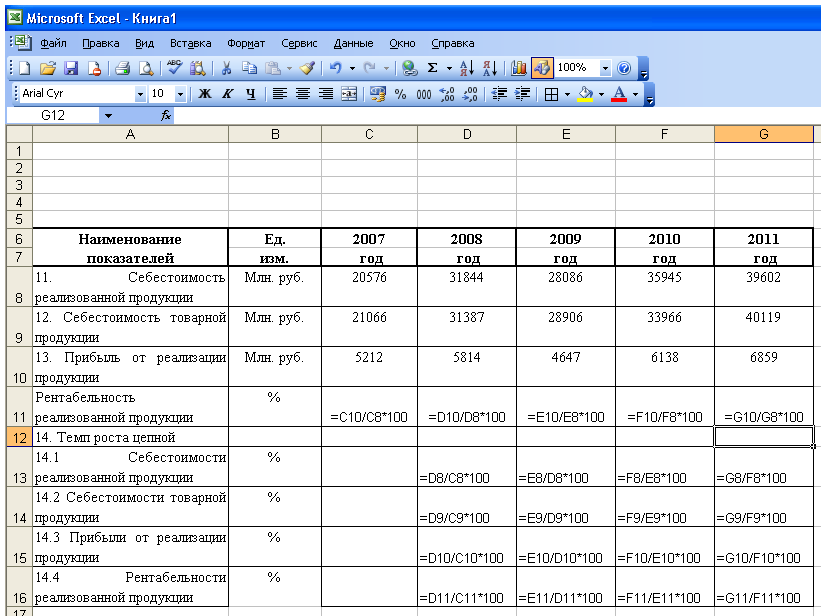
Task: Toggle bold Ж formatting
Action: (x=205, y=94)
